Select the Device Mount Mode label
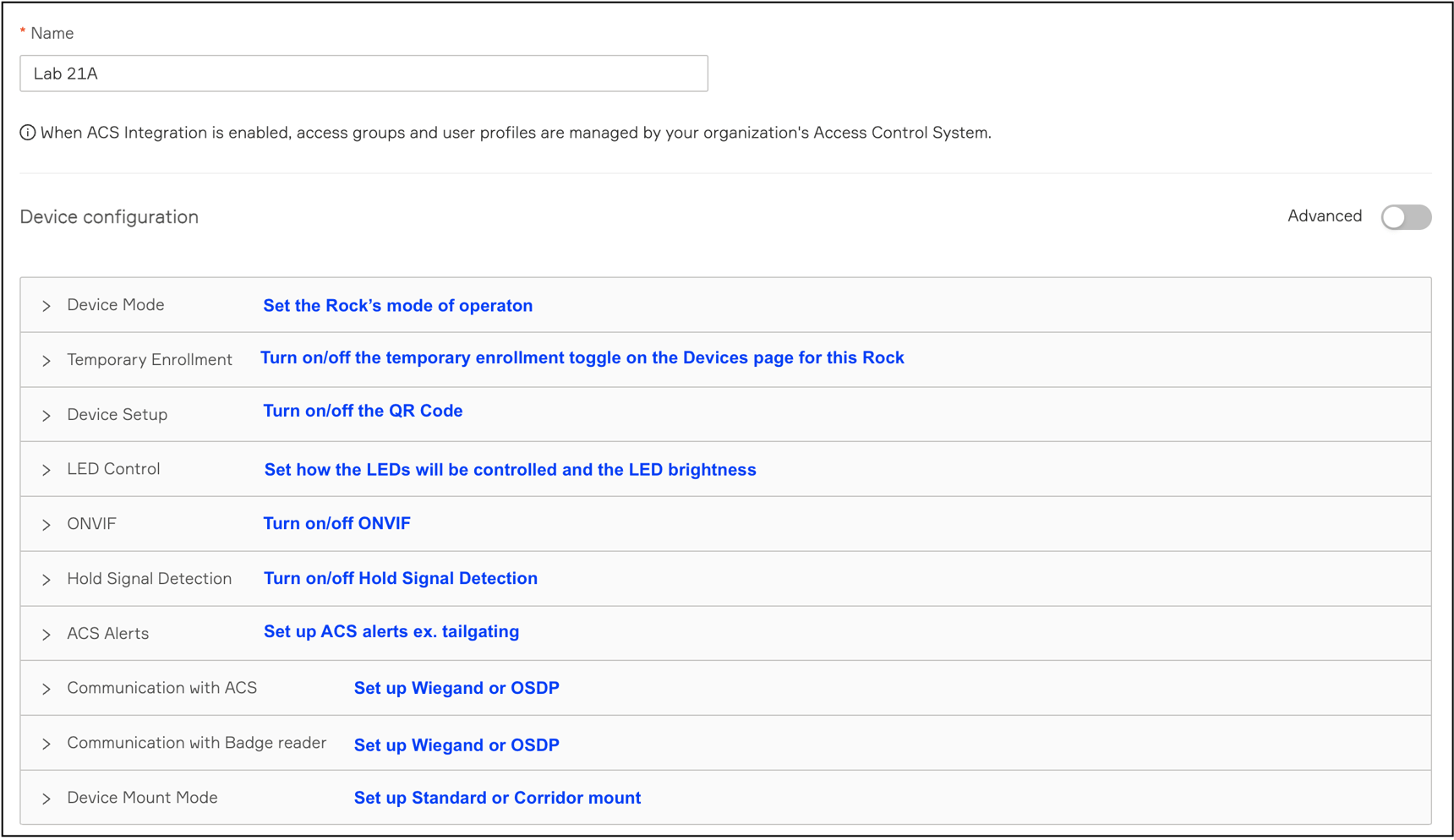This screenshot has height=840, width=1454. tap(142, 798)
